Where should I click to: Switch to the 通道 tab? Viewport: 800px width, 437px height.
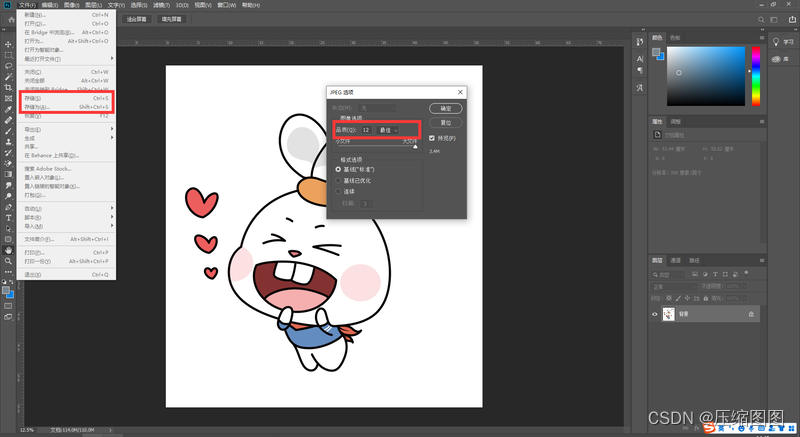[x=676, y=261]
